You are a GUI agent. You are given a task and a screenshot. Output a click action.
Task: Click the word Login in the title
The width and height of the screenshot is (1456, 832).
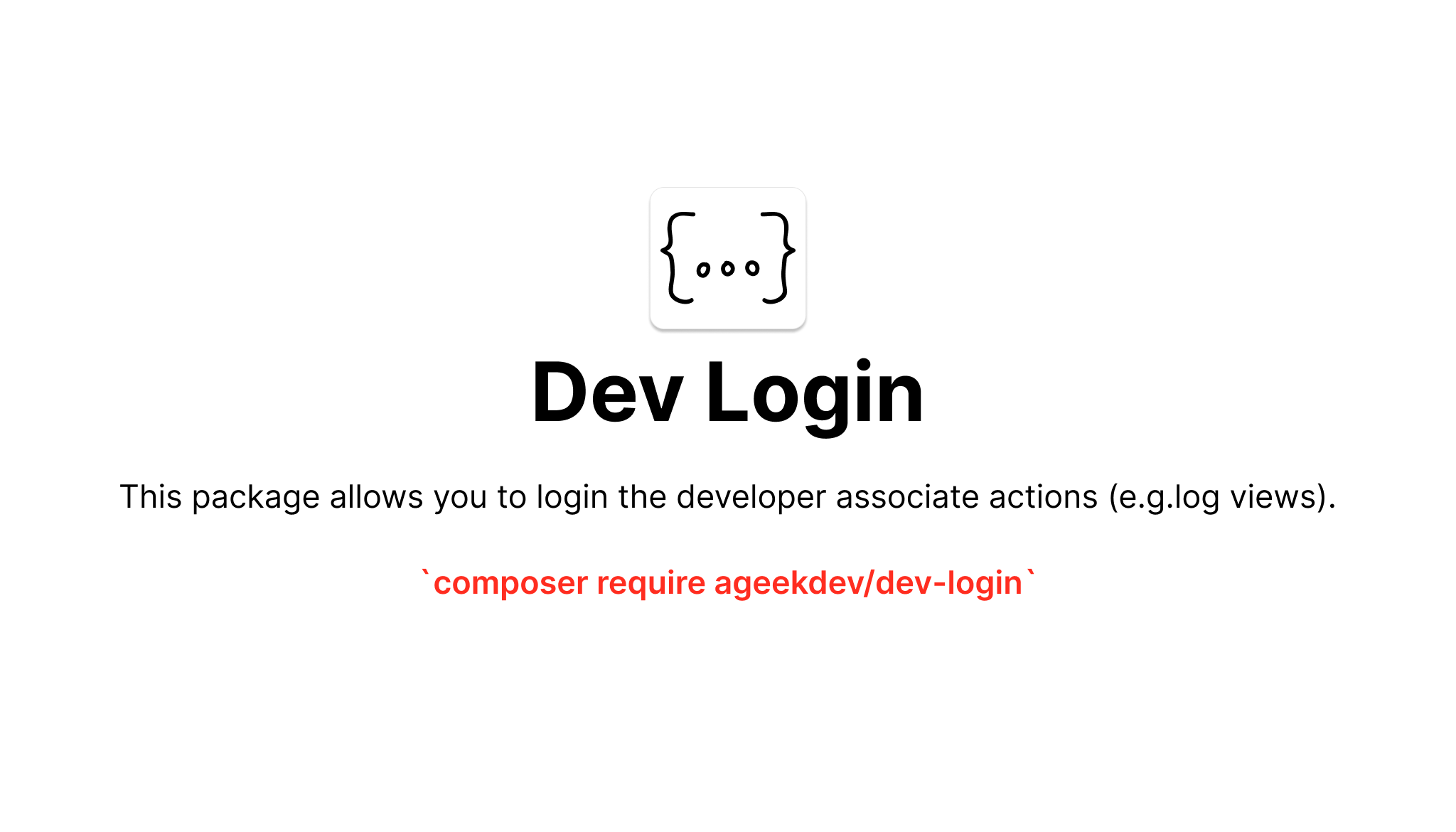815,395
